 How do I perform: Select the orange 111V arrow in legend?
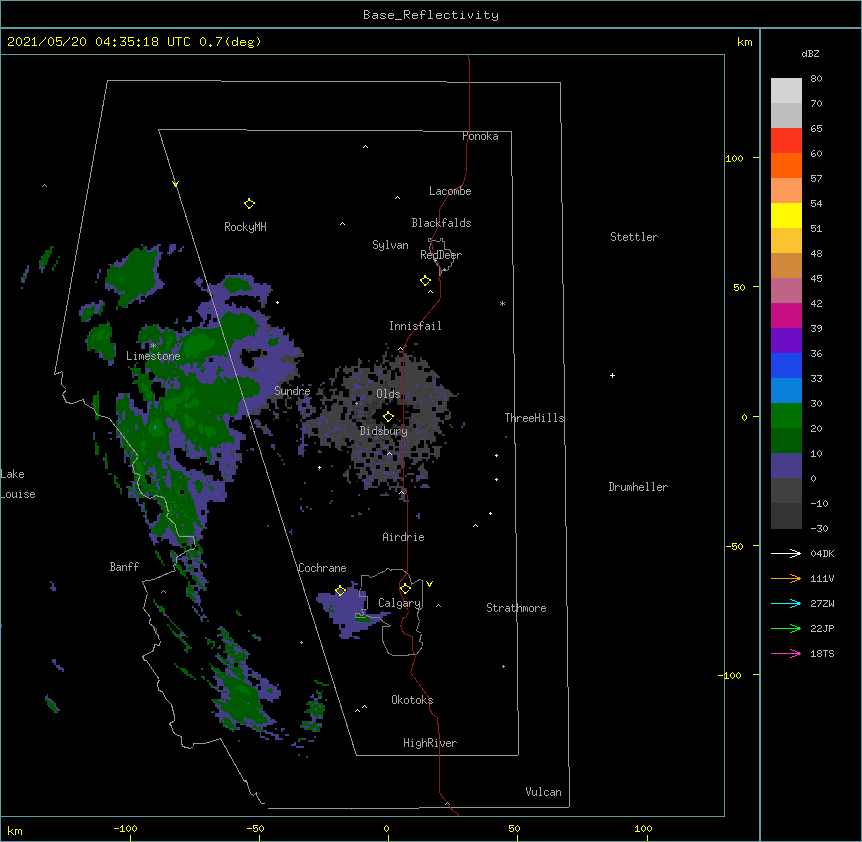click(x=786, y=578)
